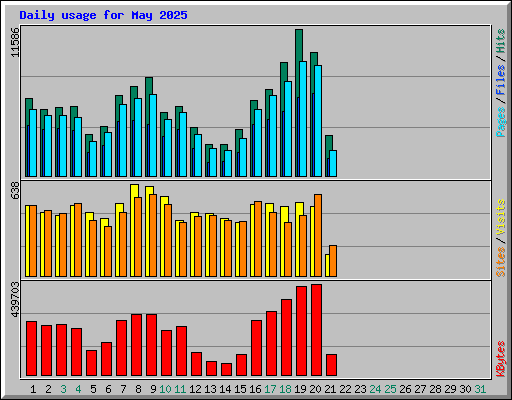
Task: Click the red KBytes bar for day 8
Action: (136, 345)
